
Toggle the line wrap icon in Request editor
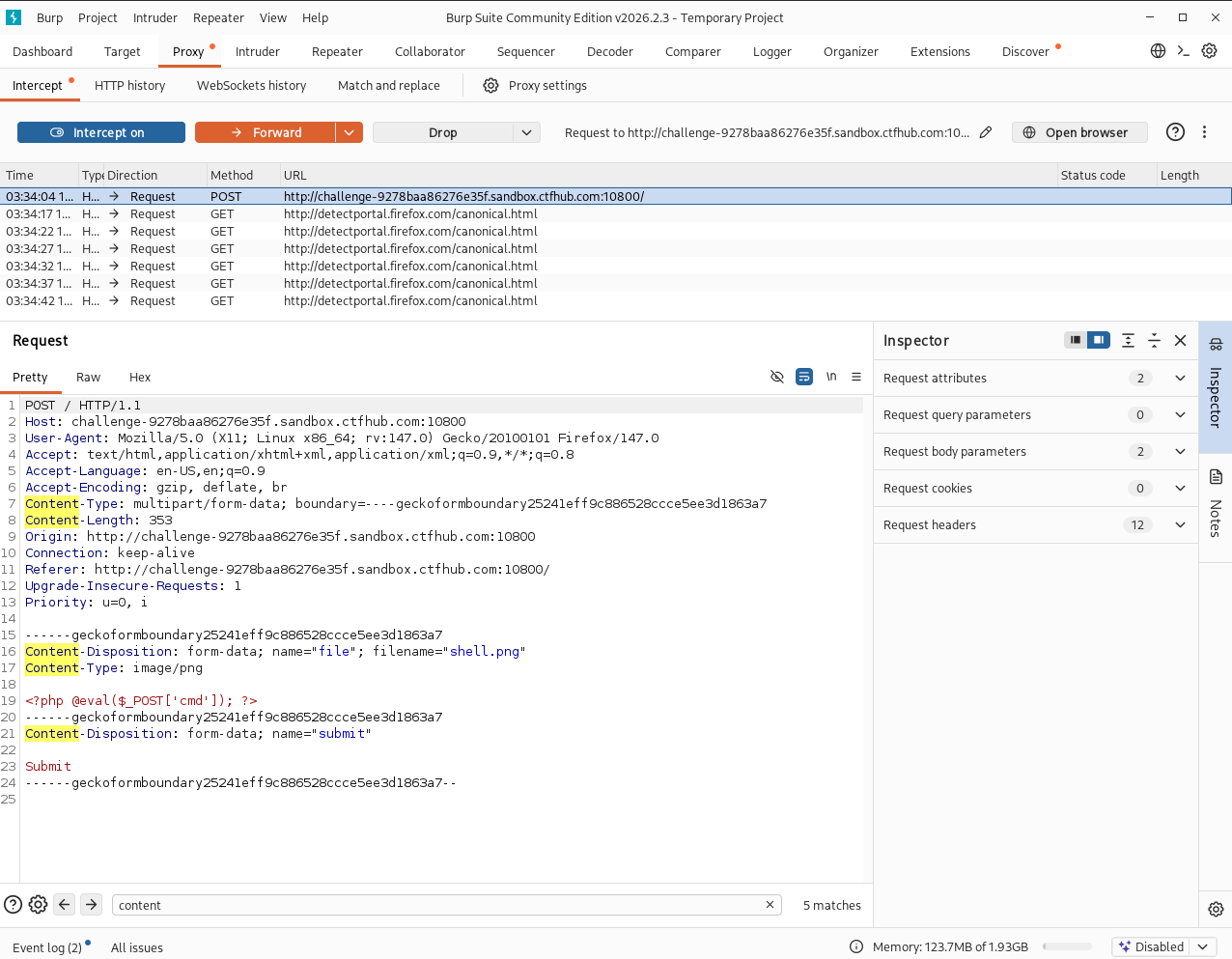[x=804, y=377]
